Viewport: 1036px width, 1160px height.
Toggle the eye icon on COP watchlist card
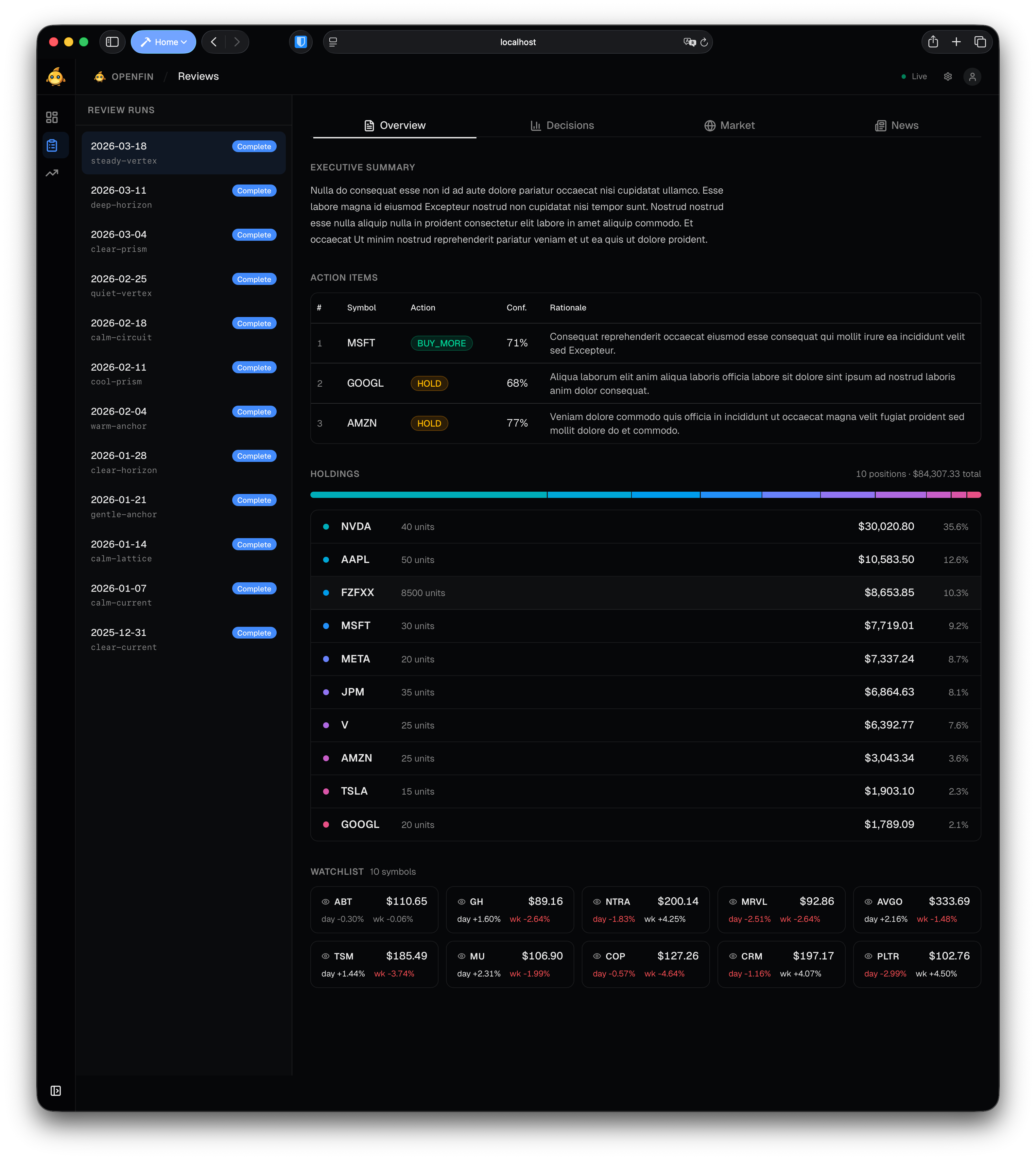[597, 956]
